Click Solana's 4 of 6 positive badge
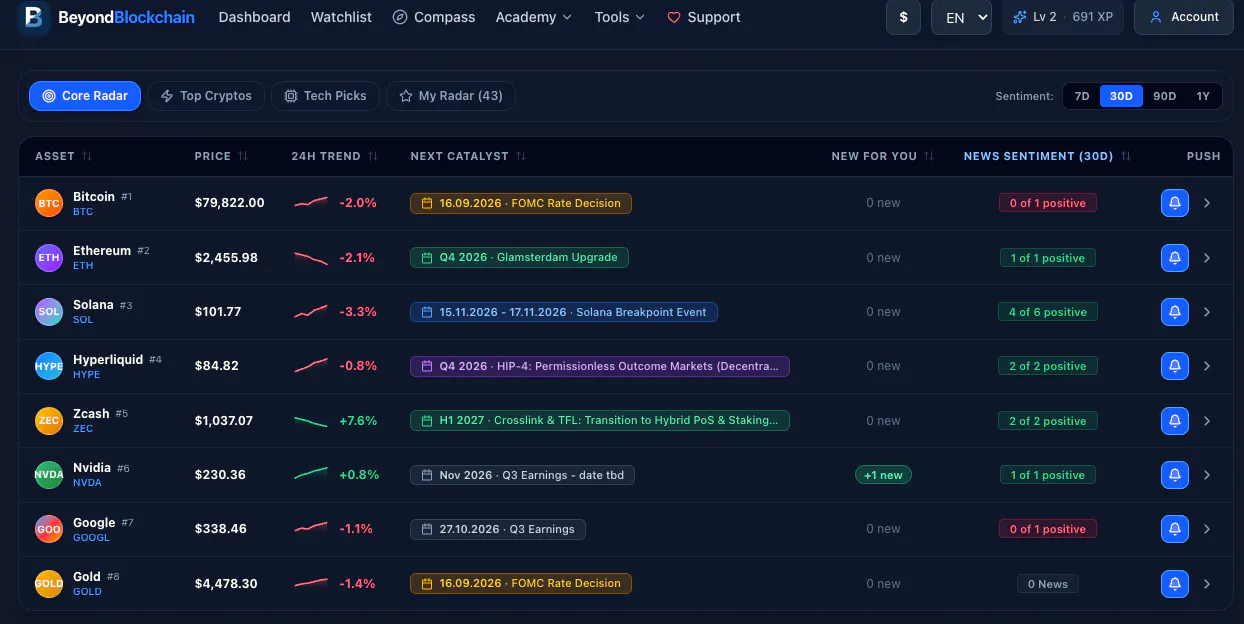This screenshot has width=1244, height=624. pyautogui.click(x=1047, y=312)
